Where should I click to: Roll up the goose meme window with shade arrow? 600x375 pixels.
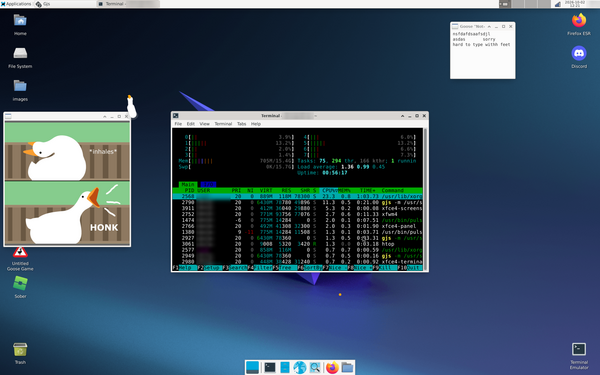coord(104,116)
